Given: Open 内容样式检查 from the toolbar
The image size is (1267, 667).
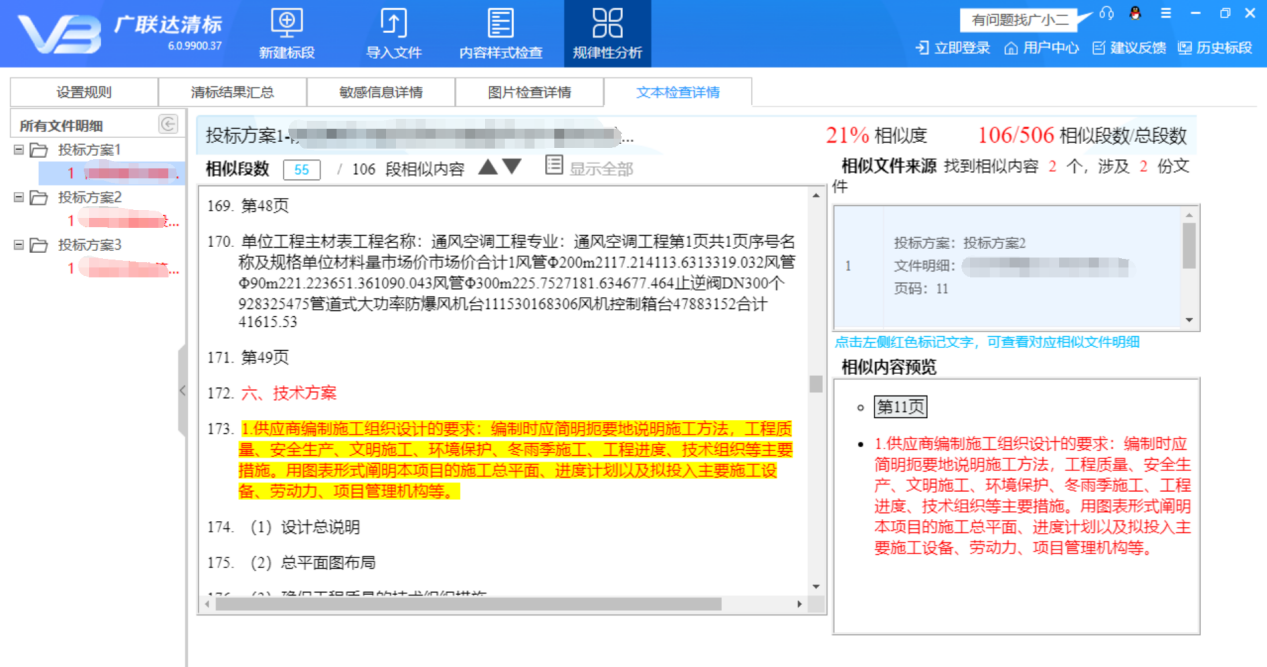Looking at the screenshot, I should 499,32.
